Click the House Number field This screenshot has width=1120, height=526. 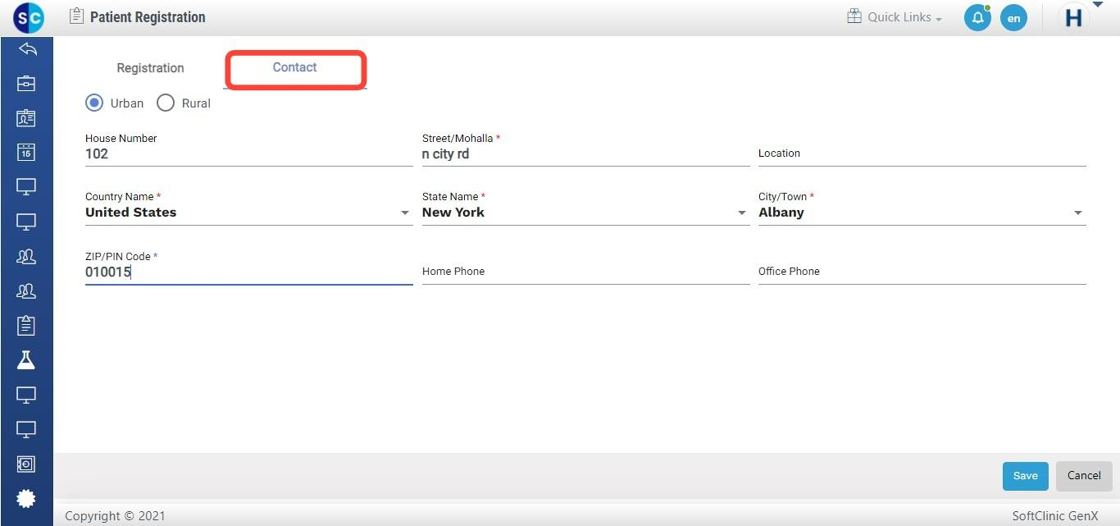click(249, 154)
